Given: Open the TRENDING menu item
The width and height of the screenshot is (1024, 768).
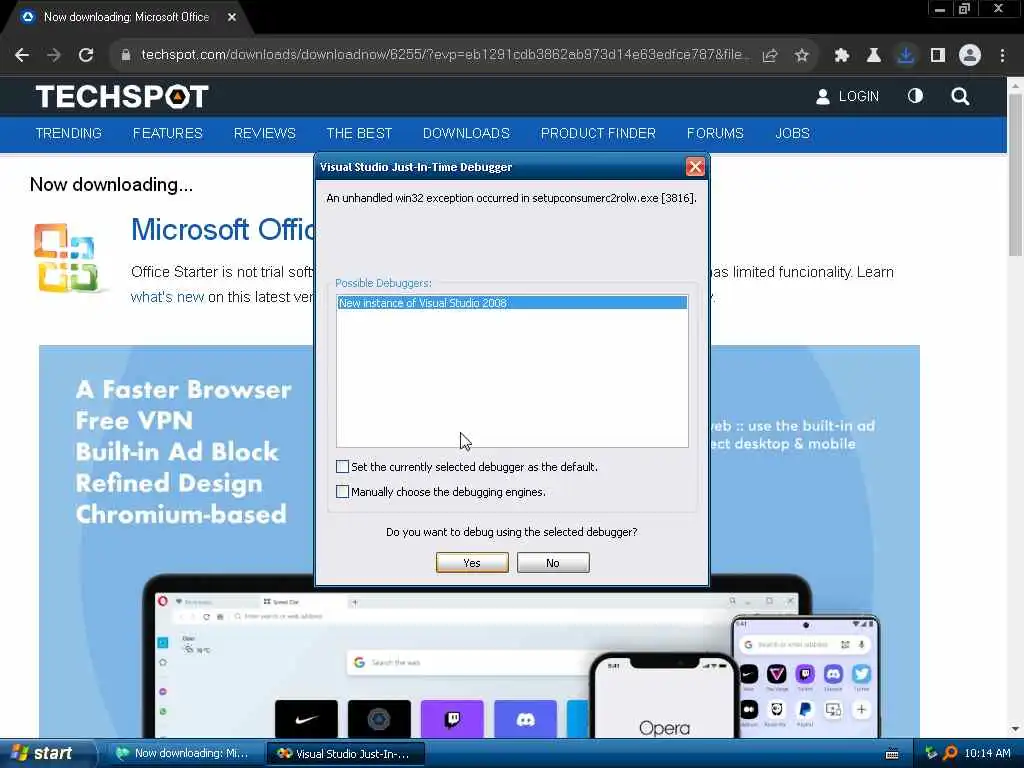Looking at the screenshot, I should 69,133.
